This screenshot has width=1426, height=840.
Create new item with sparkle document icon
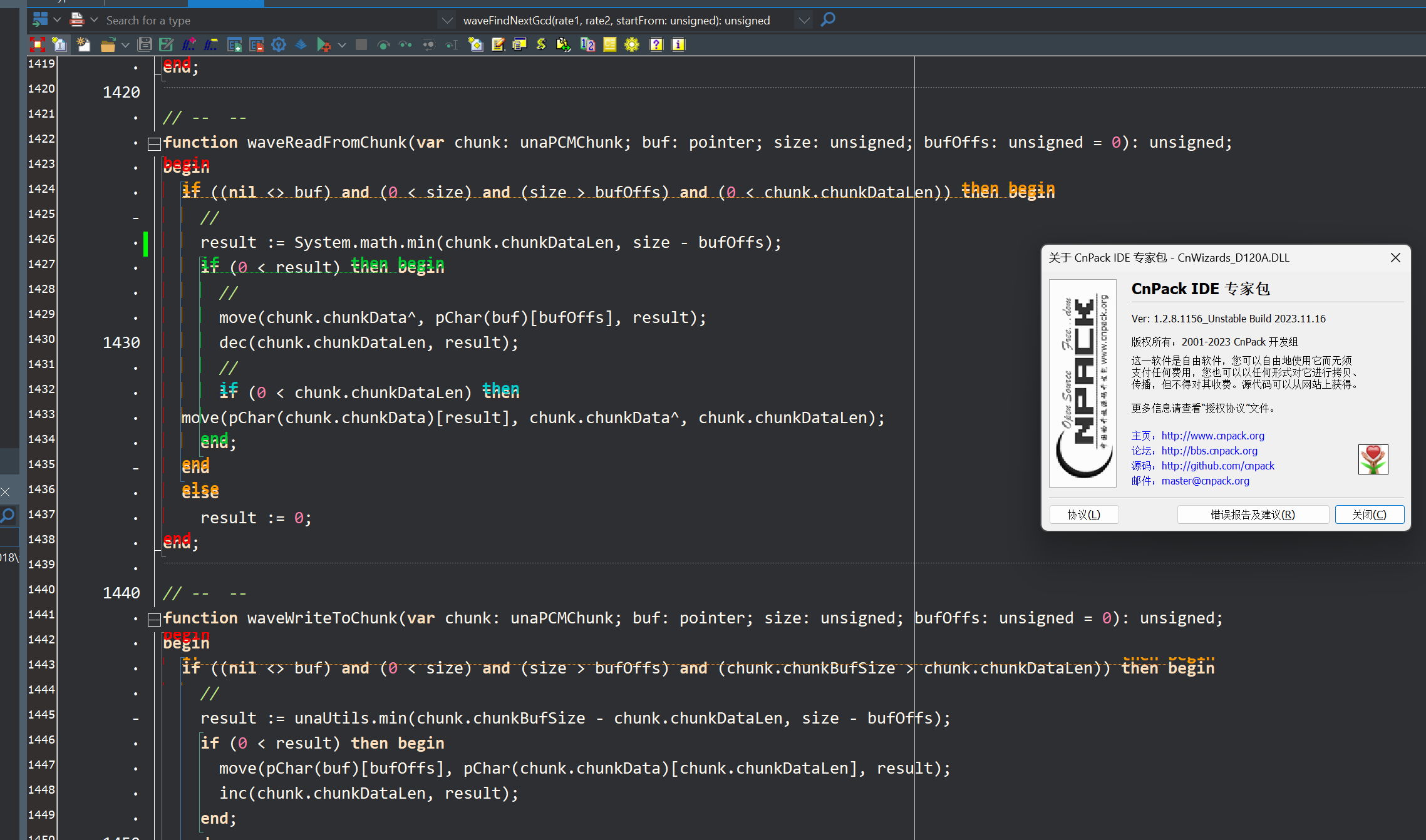tap(83, 44)
